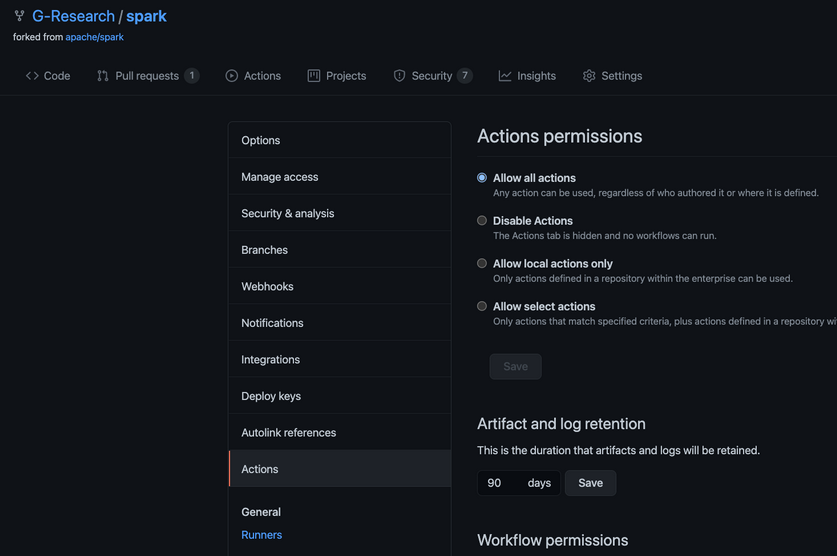Image resolution: width=837 pixels, height=556 pixels.
Task: Click the Projects board icon
Action: (x=314, y=76)
